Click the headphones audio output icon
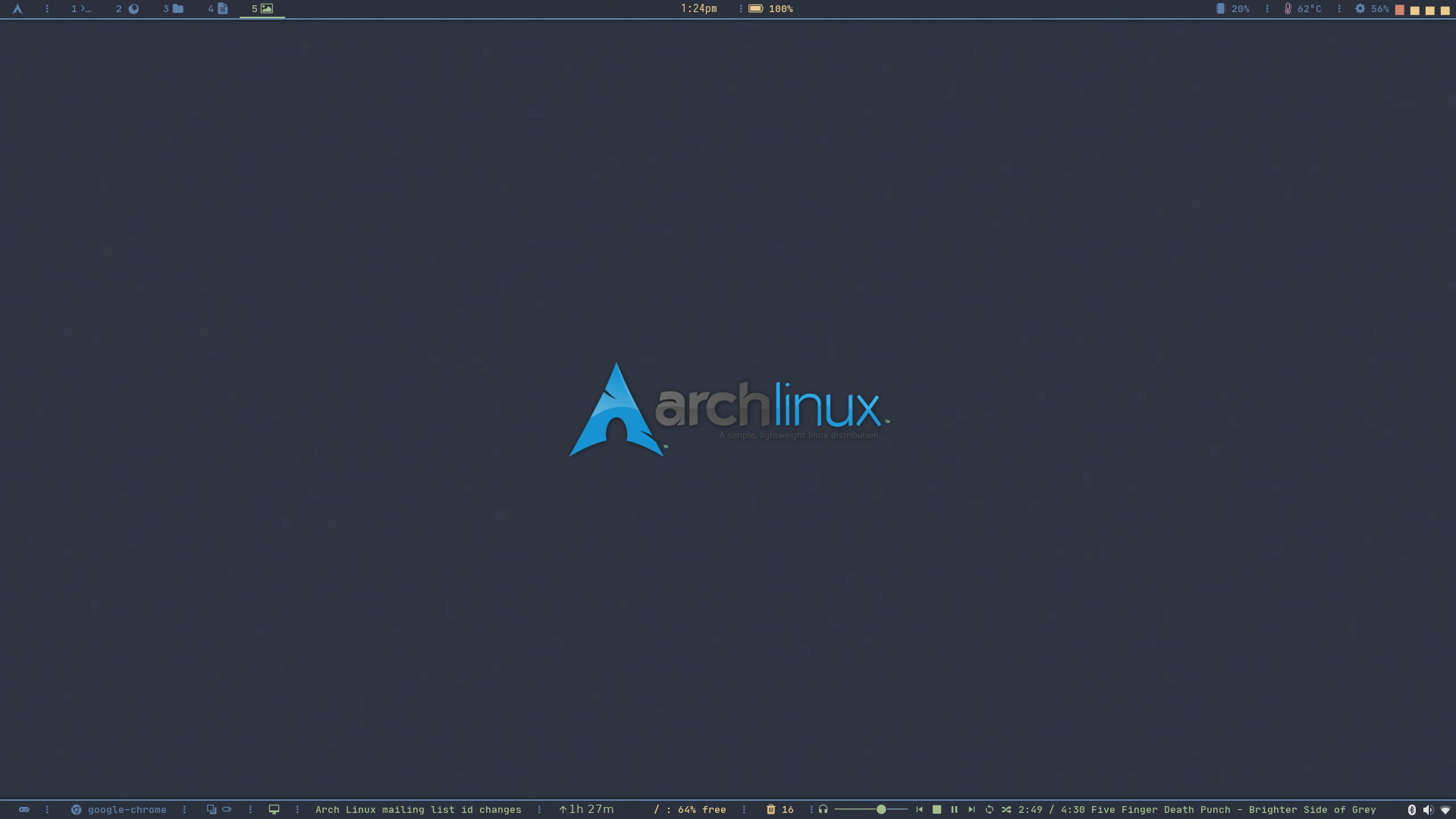 [824, 809]
